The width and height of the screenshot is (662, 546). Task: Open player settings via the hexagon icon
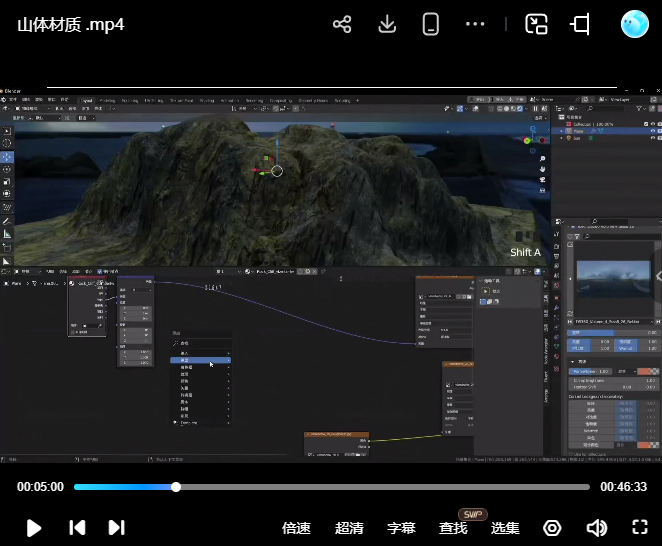[552, 528]
